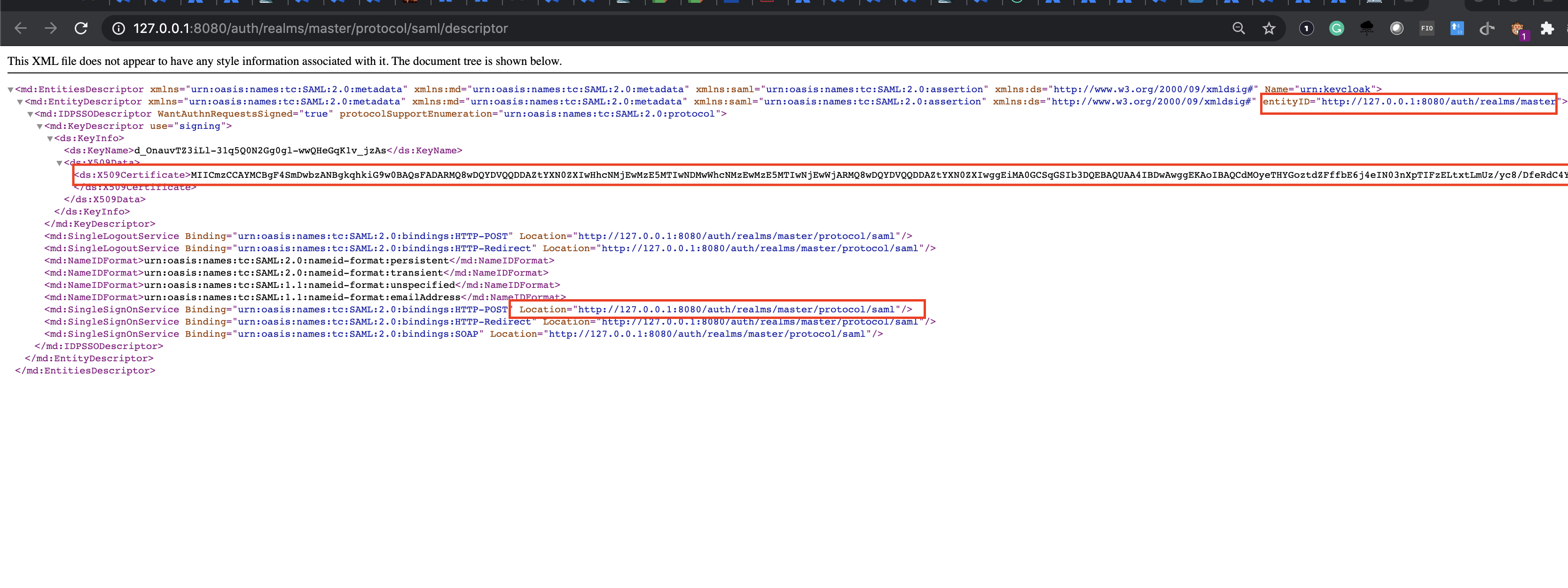Image resolution: width=1568 pixels, height=588 pixels.
Task: Collapse the ds:KeyInfo node
Action: tap(49, 139)
